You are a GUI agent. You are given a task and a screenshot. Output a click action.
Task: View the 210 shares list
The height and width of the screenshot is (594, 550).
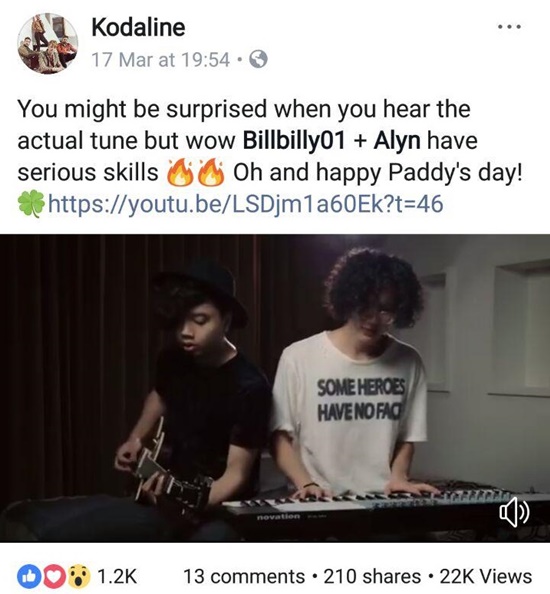coord(372,576)
